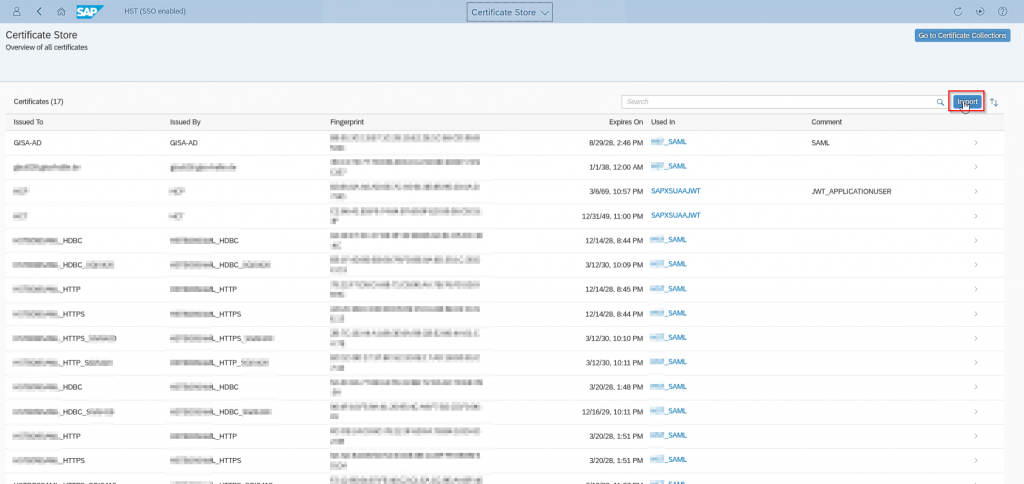
Task: Go to home via house icon
Action: [61, 12]
